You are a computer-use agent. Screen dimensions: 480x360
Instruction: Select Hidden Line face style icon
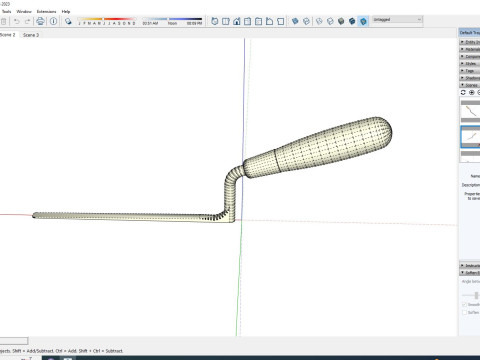click(330, 22)
